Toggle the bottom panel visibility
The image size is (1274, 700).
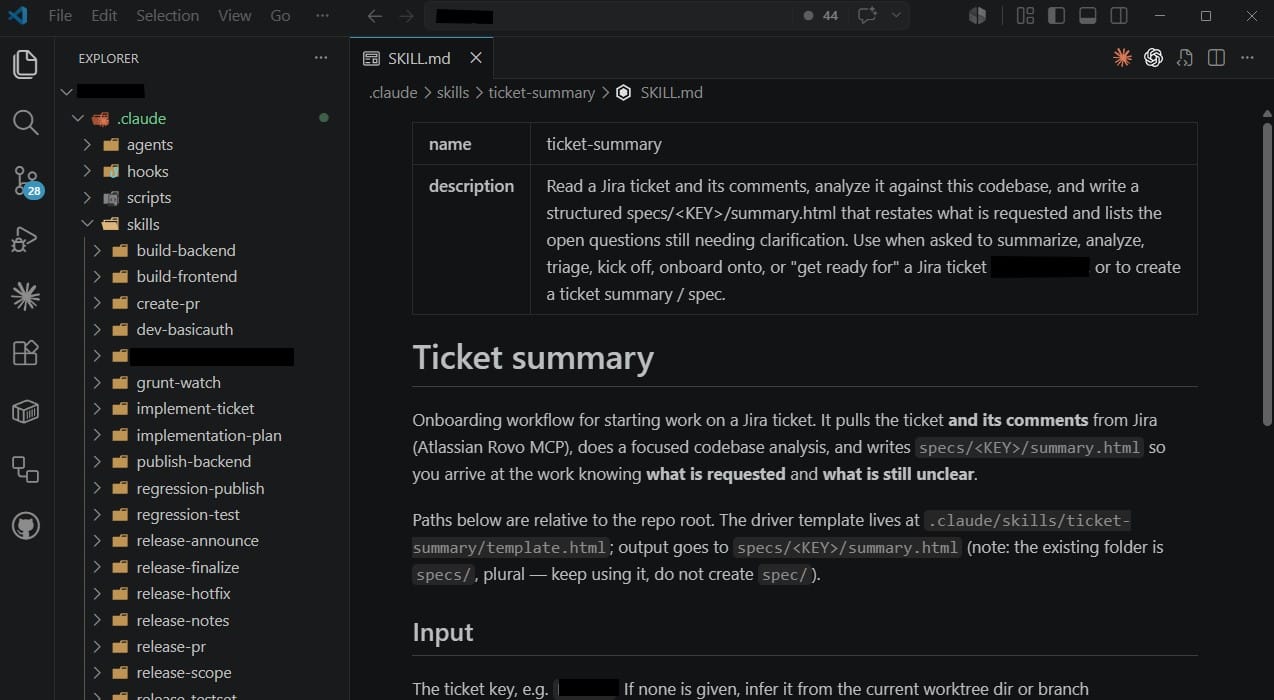(1088, 16)
